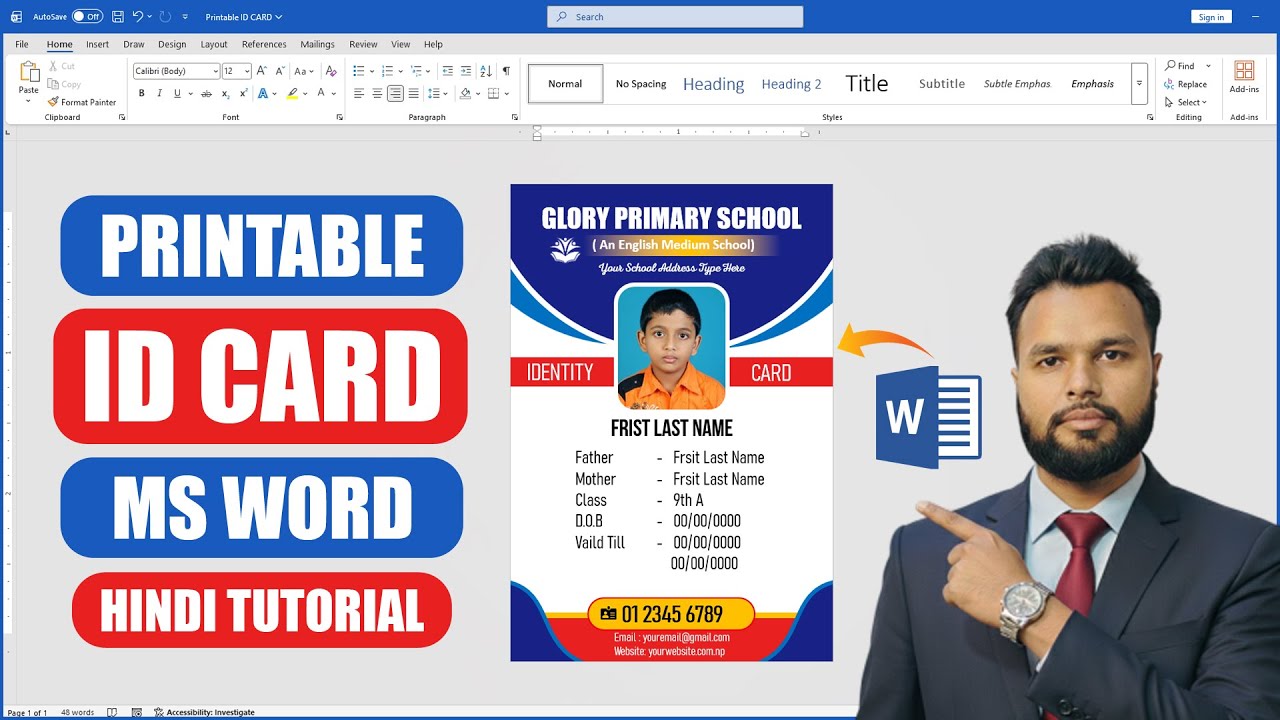This screenshot has width=1280, height=720.
Task: Toggle Superscript formatting
Action: 243,93
